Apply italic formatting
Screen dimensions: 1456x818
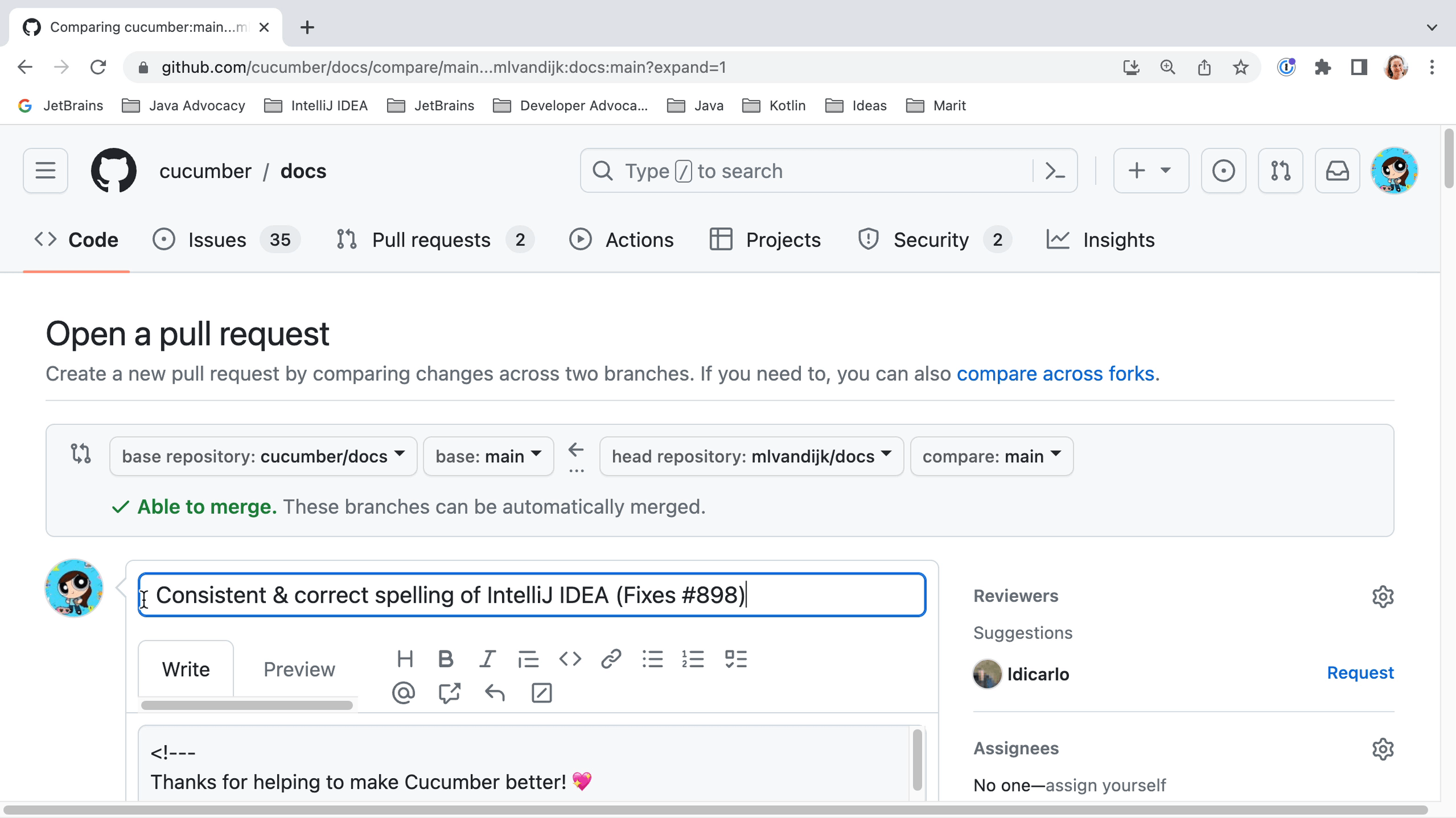(487, 659)
